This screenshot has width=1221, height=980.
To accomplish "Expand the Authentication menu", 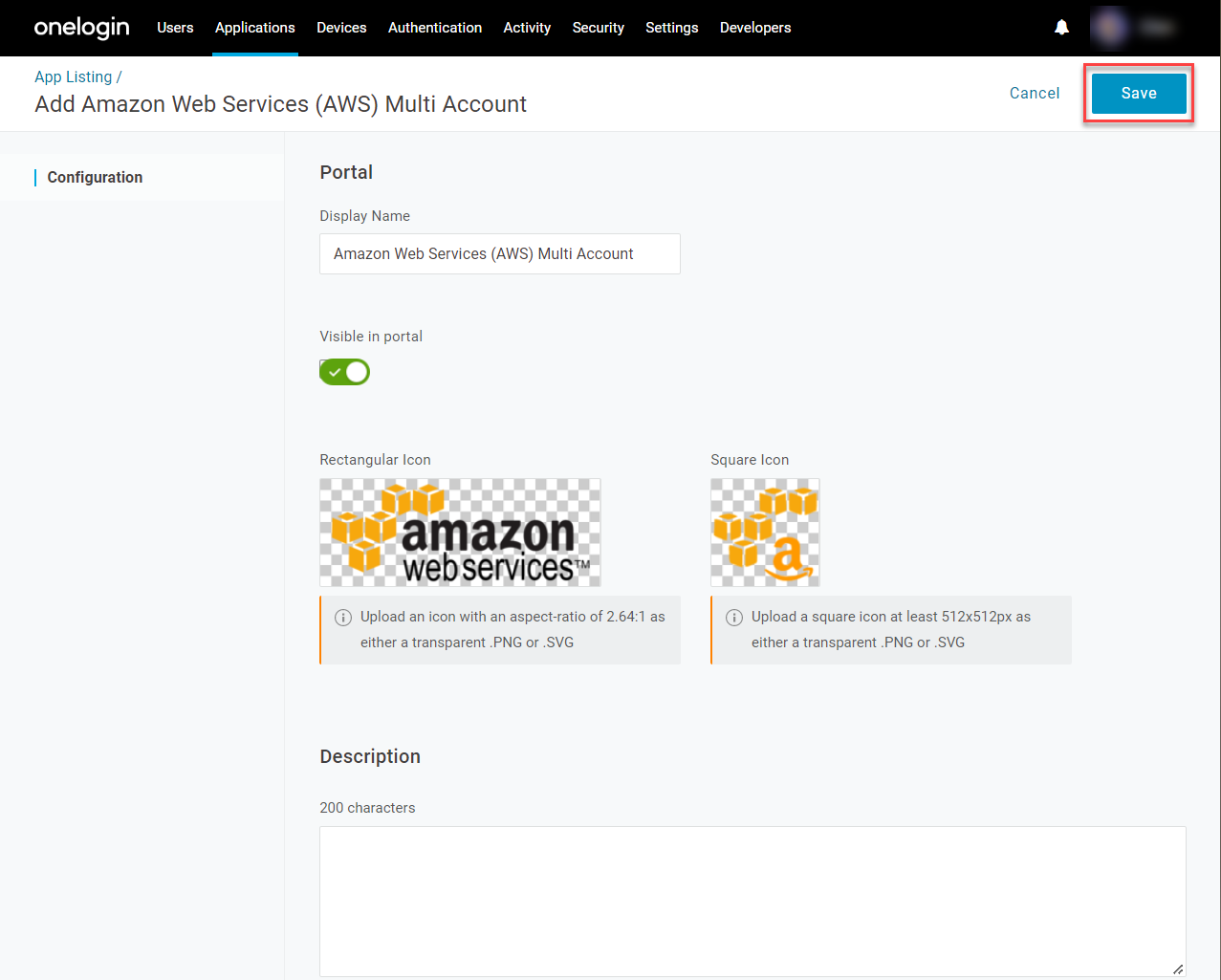I will (x=435, y=28).
